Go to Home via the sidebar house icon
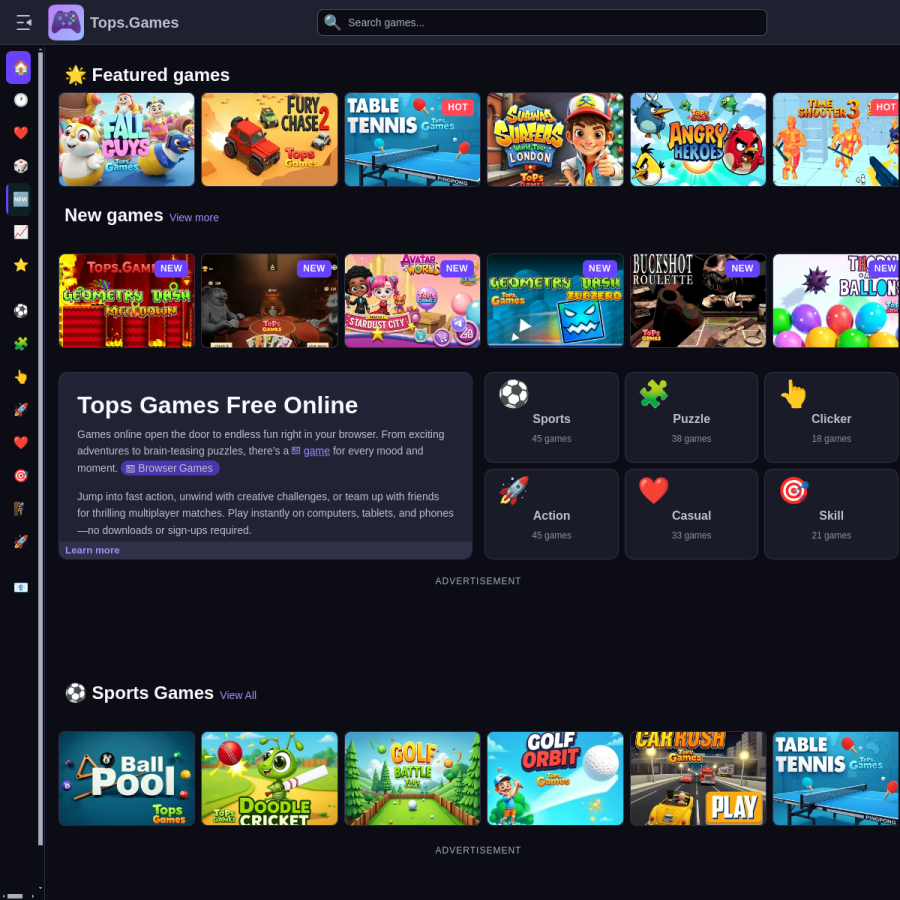Viewport: 900px width, 900px height. pyautogui.click(x=18, y=67)
